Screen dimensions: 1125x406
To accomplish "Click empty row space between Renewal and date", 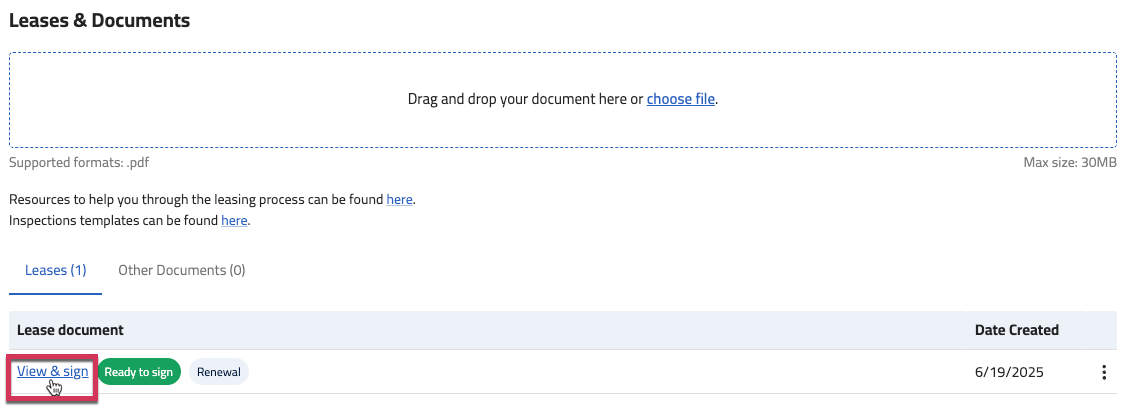I will point(610,372).
